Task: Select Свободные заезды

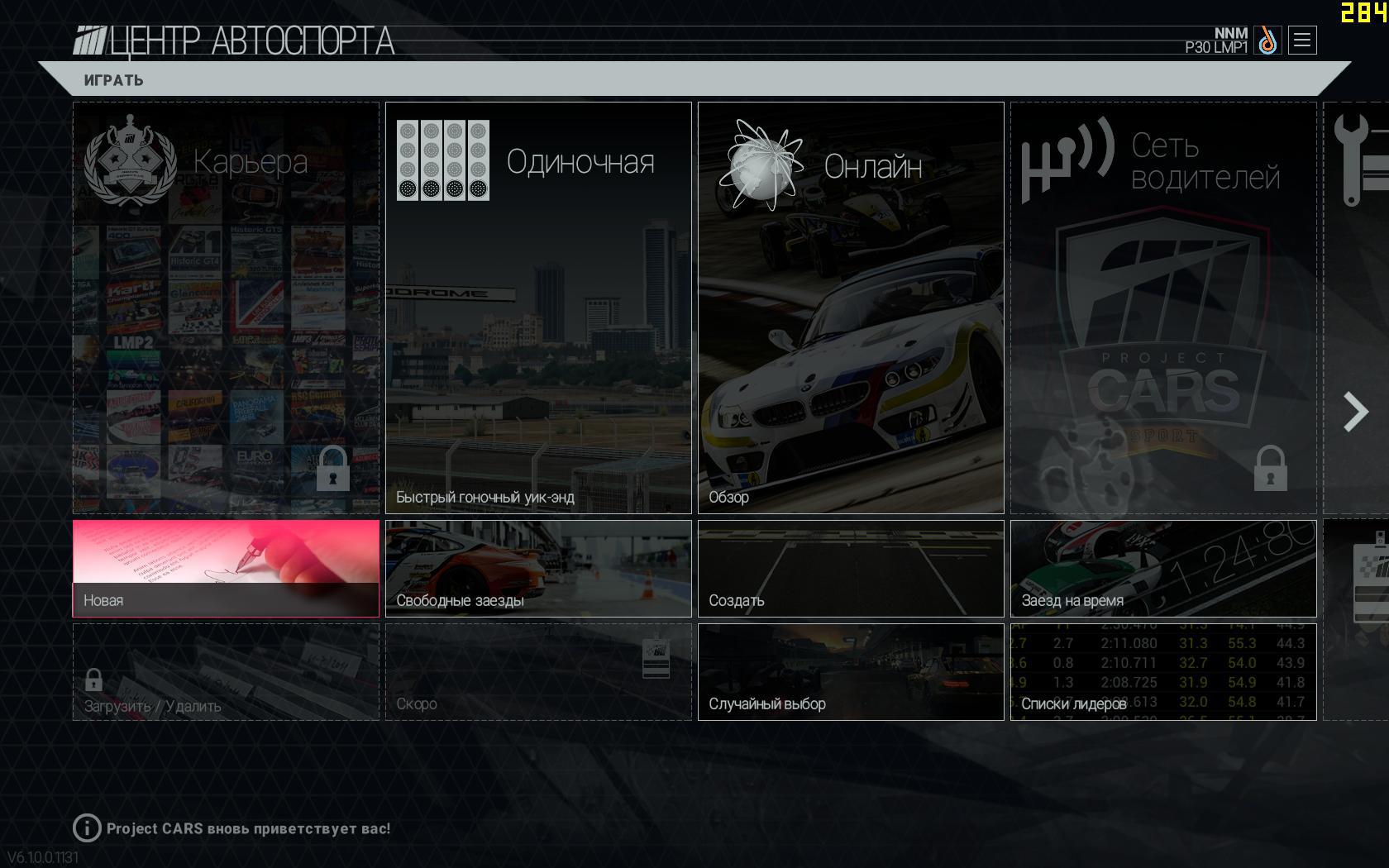Action: click(538, 569)
